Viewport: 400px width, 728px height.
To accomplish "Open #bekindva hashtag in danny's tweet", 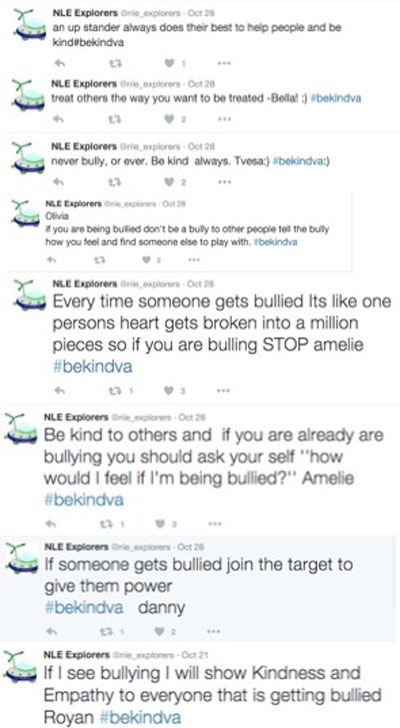I will (x=84, y=607).
